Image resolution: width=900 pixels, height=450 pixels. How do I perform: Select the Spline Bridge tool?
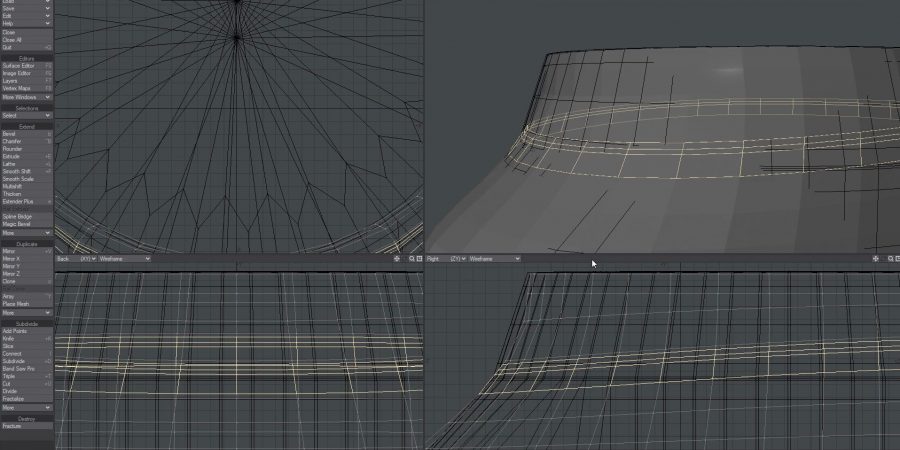26,216
